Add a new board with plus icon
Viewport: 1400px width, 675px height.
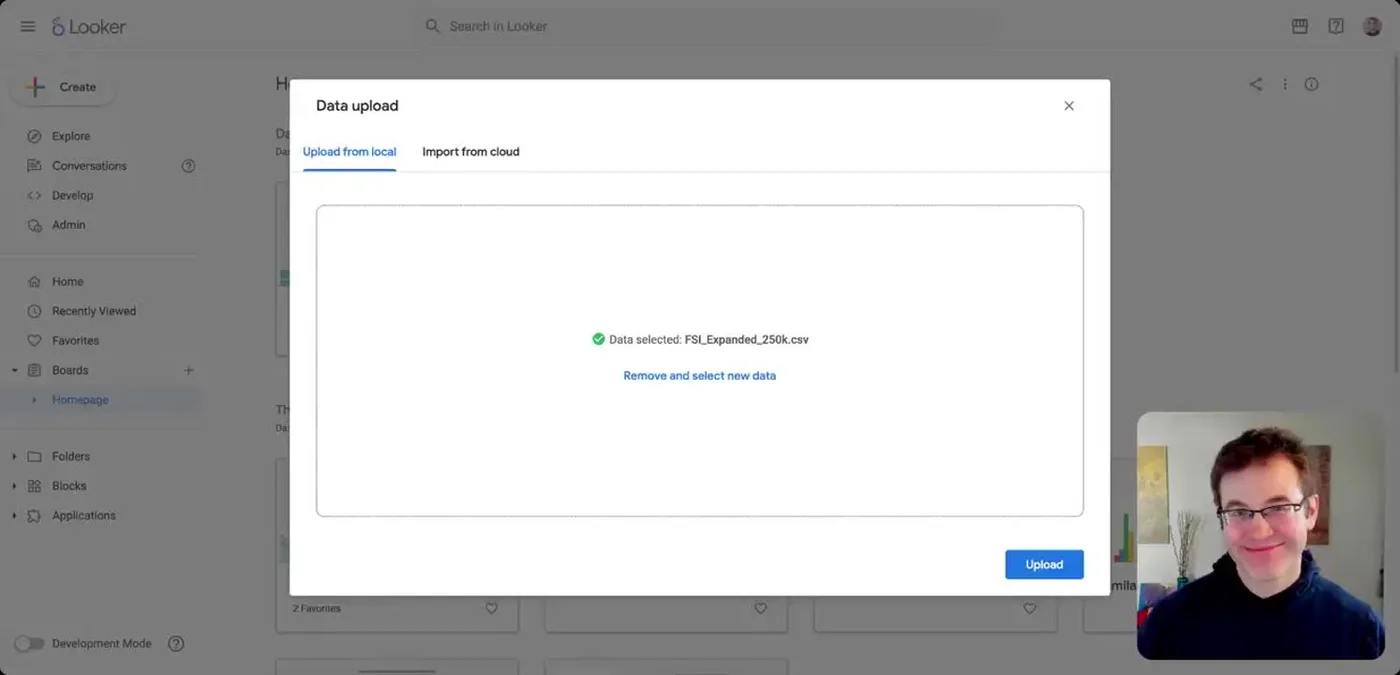tap(188, 370)
